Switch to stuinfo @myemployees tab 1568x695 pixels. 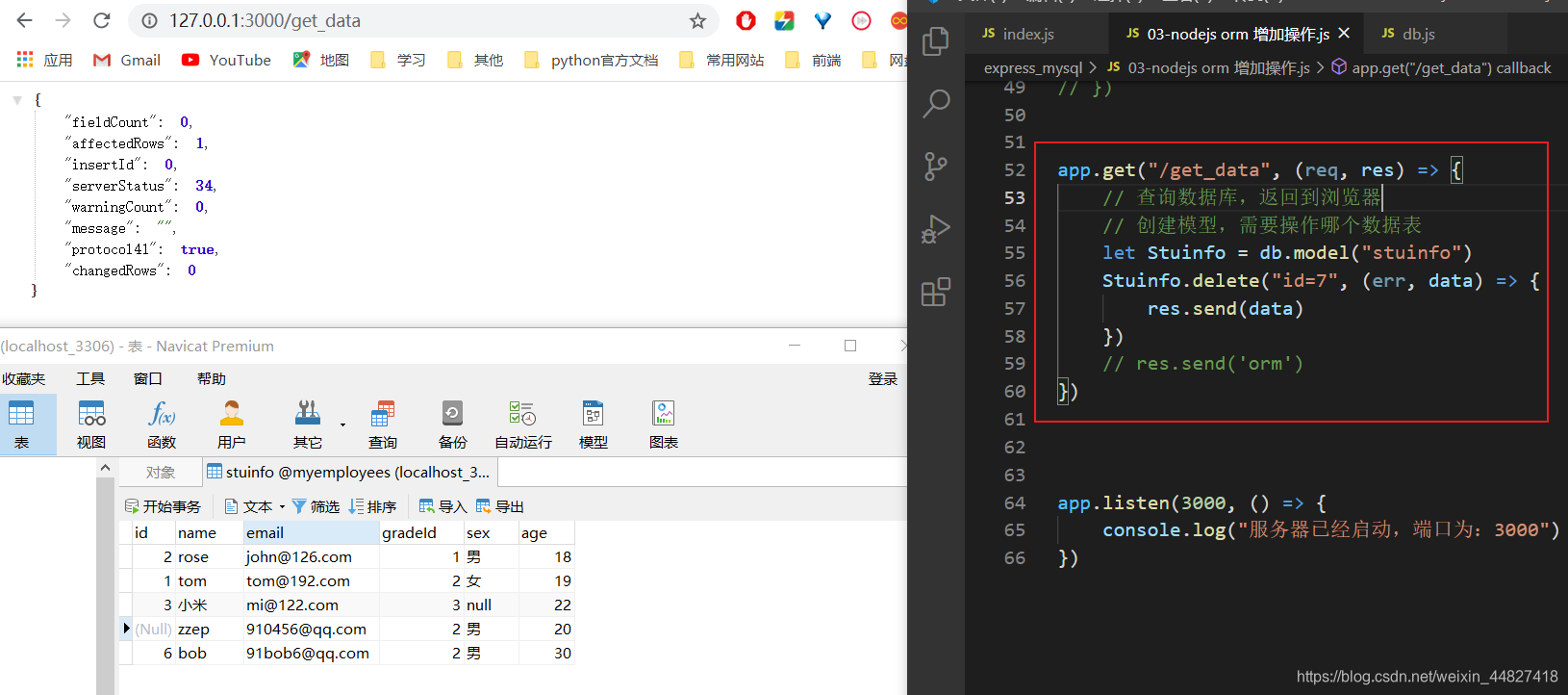350,472
